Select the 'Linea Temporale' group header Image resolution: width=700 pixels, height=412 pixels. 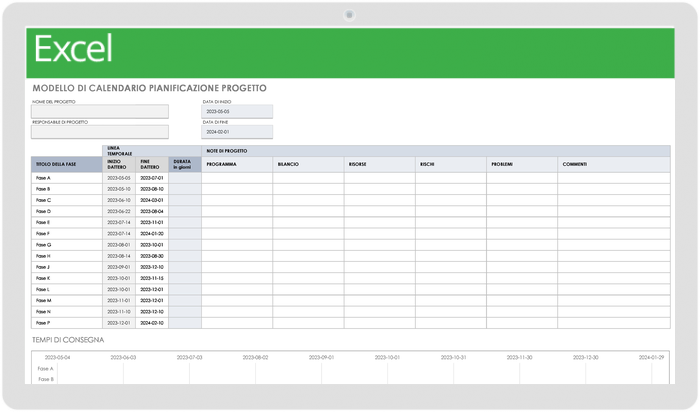(152, 151)
